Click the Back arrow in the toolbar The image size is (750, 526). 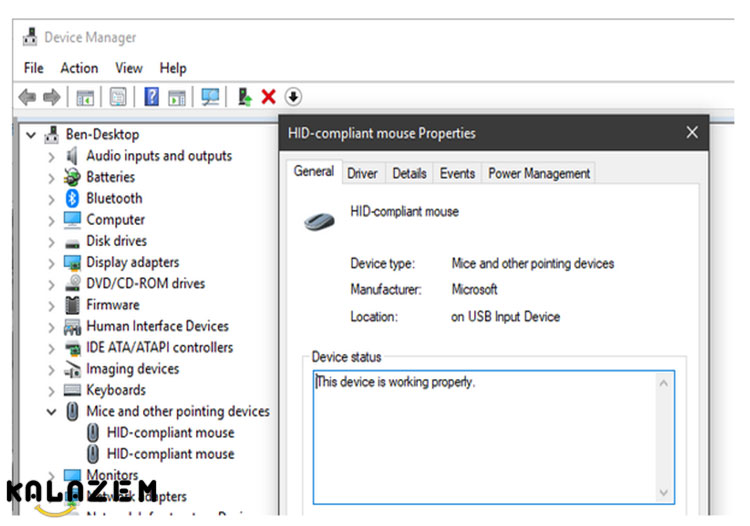coord(27,97)
